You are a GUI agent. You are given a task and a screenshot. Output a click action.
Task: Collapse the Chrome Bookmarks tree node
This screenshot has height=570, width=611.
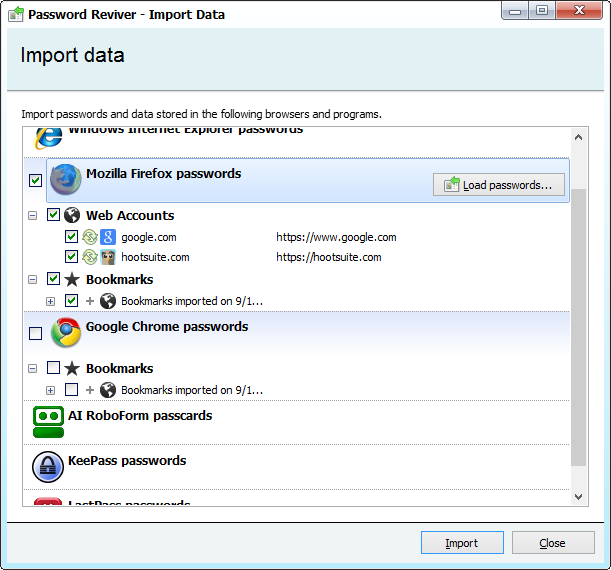(33, 368)
